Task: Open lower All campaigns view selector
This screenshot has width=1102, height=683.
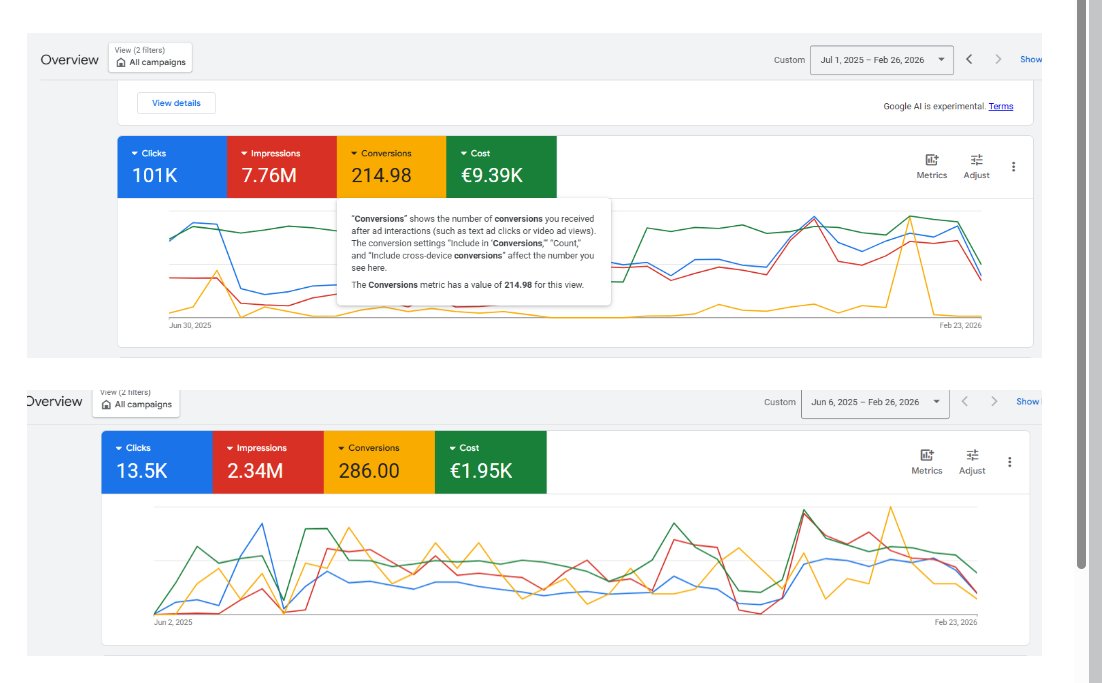Action: click(136, 403)
